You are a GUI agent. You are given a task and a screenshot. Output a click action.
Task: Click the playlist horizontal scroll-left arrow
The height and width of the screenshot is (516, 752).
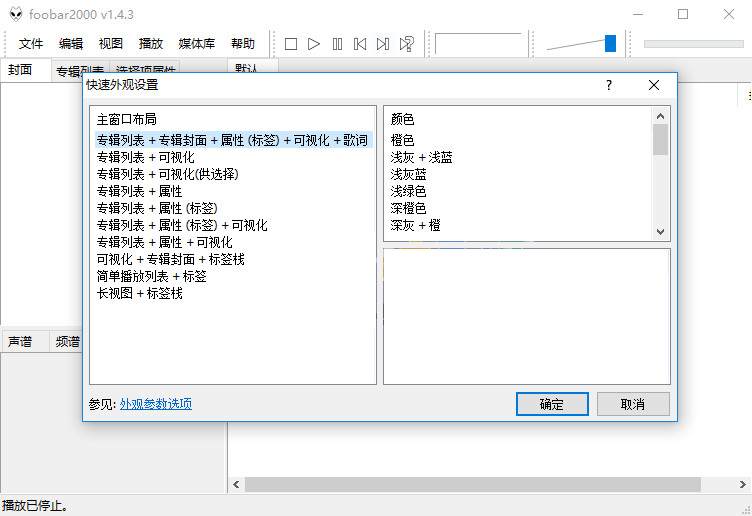click(236, 484)
